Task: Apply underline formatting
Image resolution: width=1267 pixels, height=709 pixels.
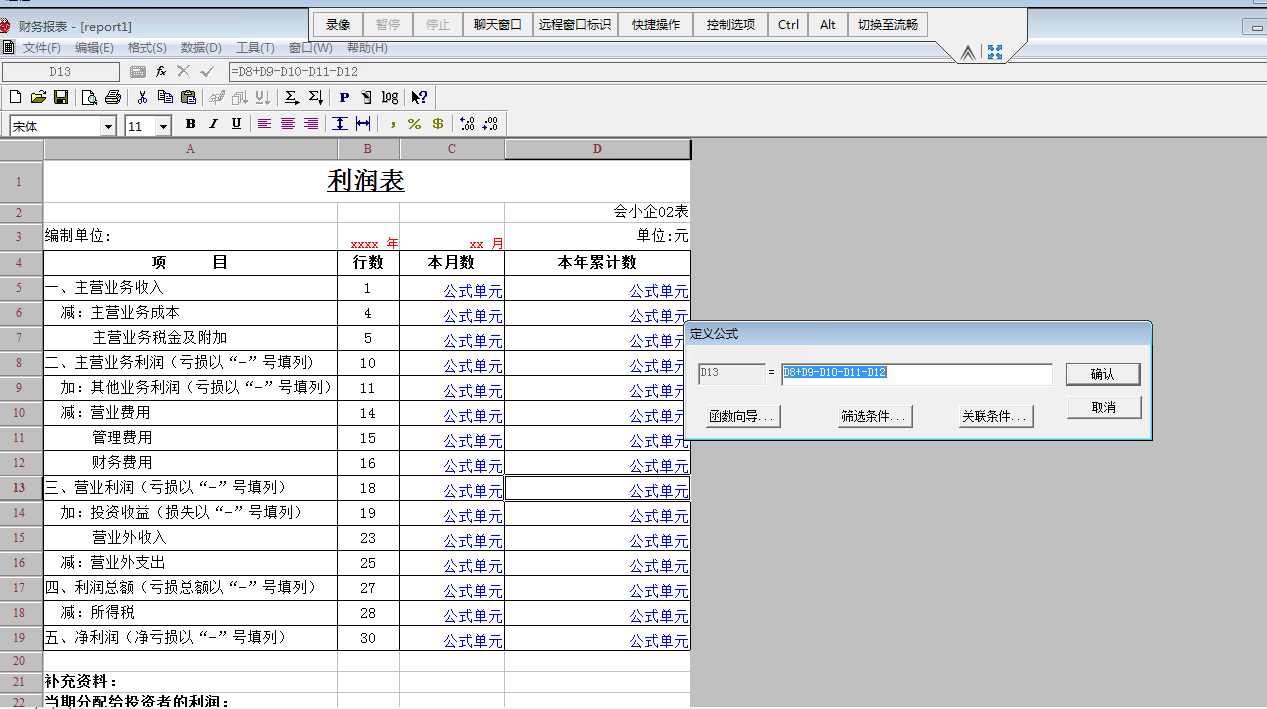Action: click(236, 124)
